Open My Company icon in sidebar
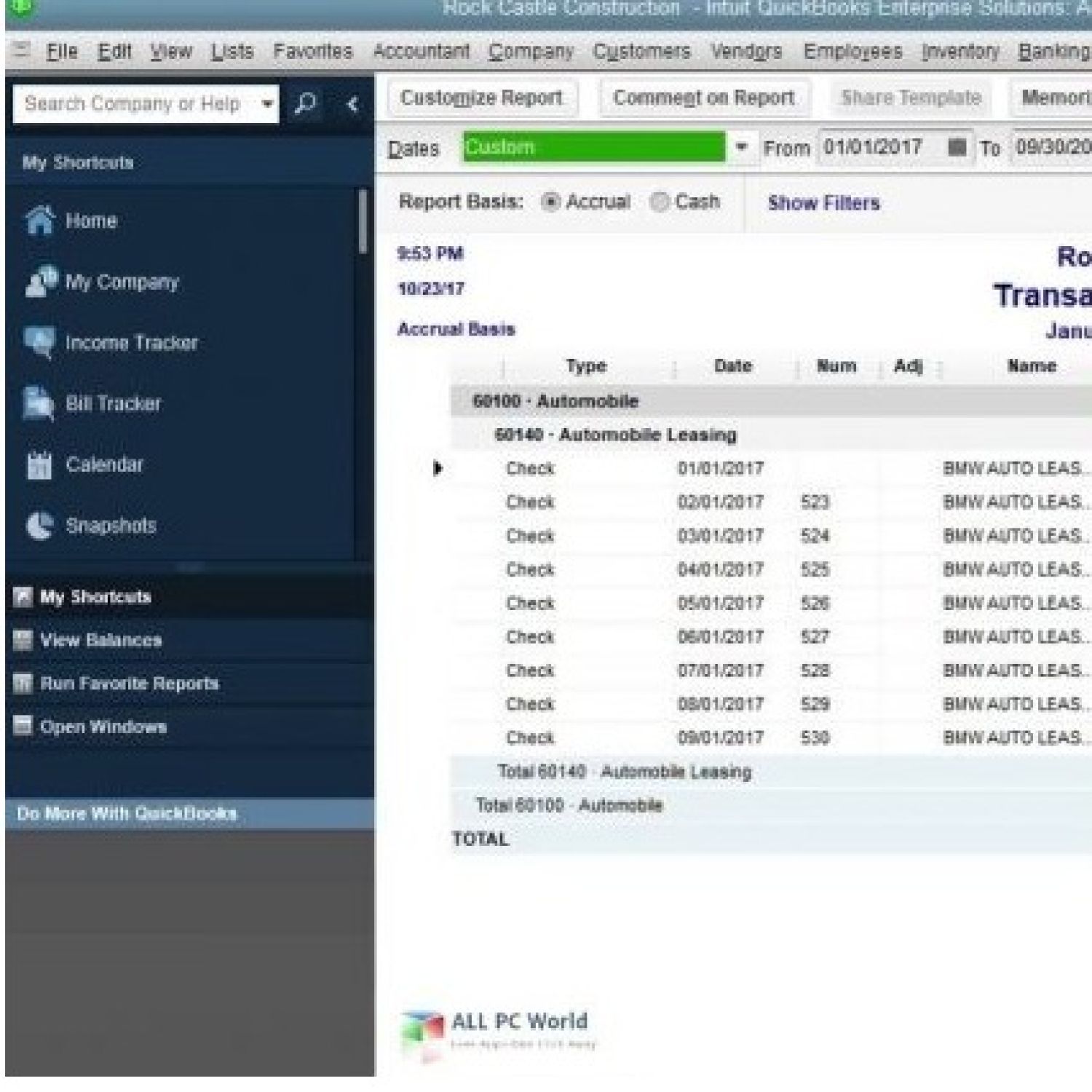The width and height of the screenshot is (1092, 1092). point(39,282)
